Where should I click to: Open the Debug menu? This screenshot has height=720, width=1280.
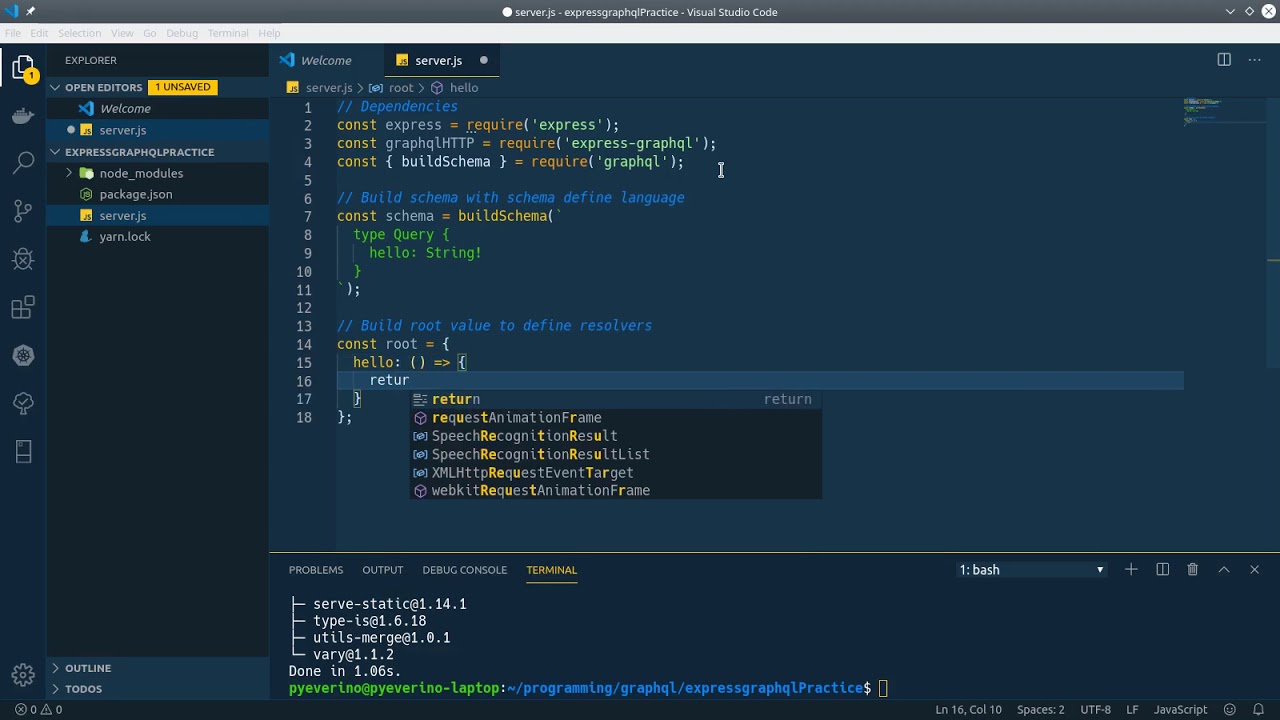pyautogui.click(x=182, y=33)
